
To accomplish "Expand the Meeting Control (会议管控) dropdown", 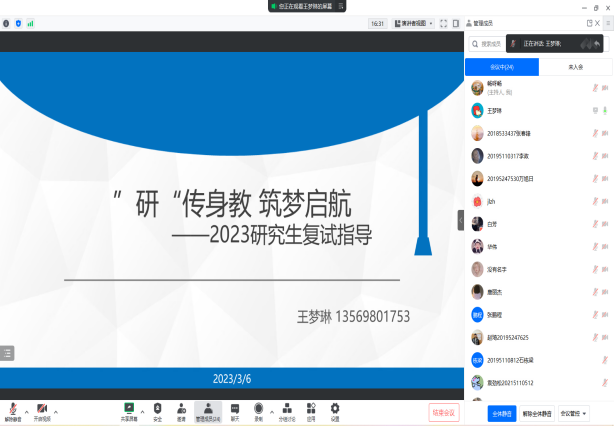I will click(x=573, y=412).
